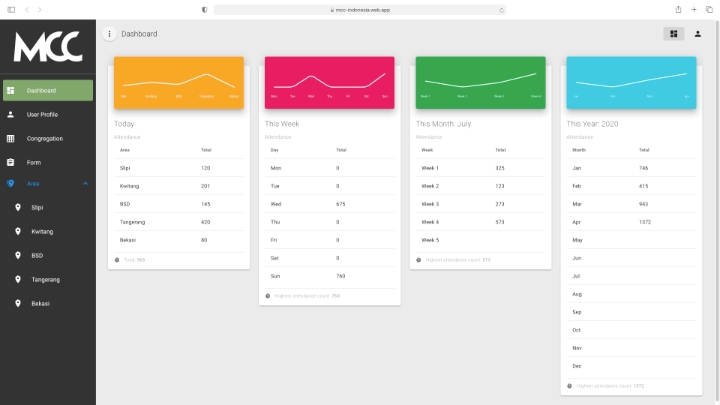
Task: Go to the Dashboard menu item
Action: (48, 90)
